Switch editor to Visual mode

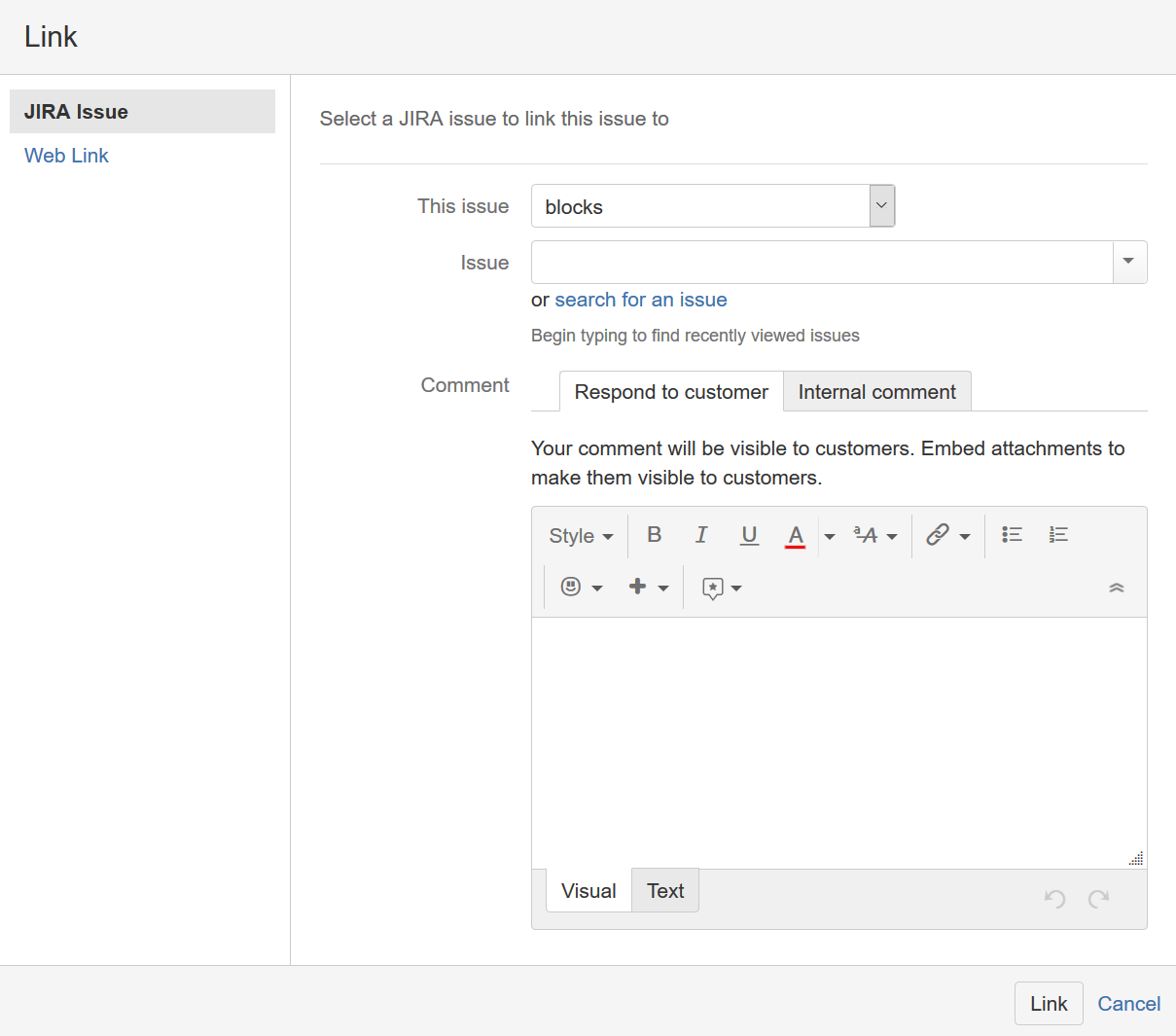[588, 891]
